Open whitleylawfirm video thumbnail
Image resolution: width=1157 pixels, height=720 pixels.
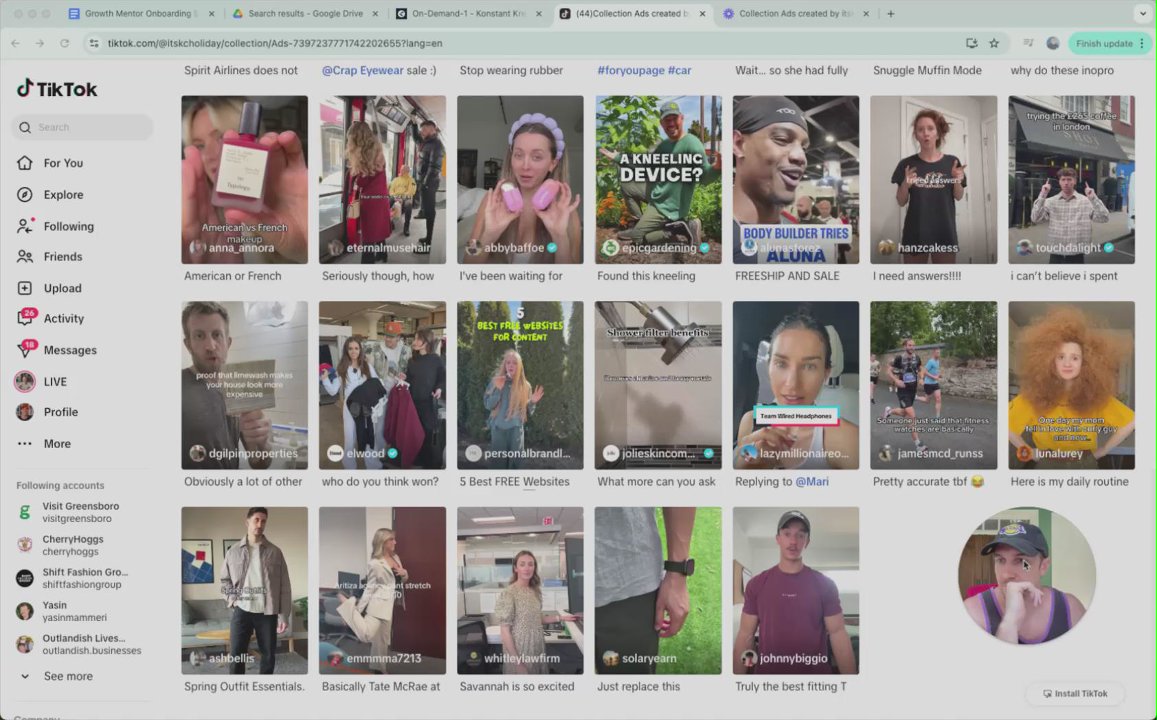click(520, 590)
